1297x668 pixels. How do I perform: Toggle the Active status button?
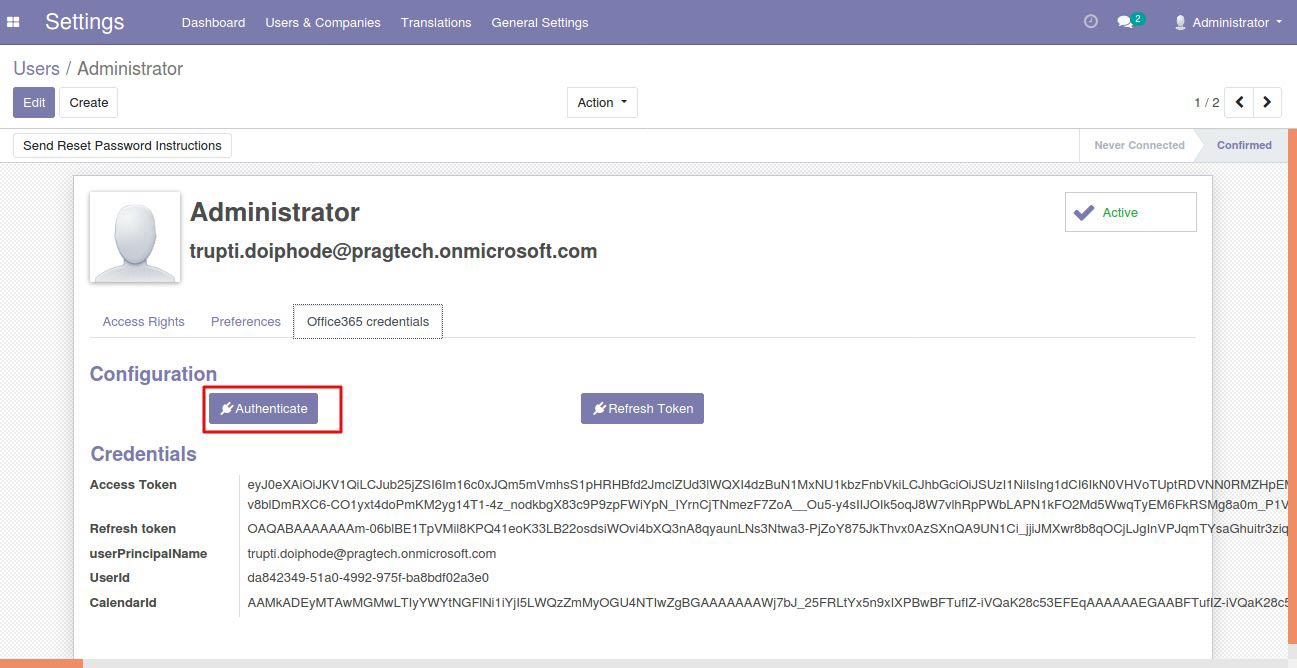click(1130, 212)
